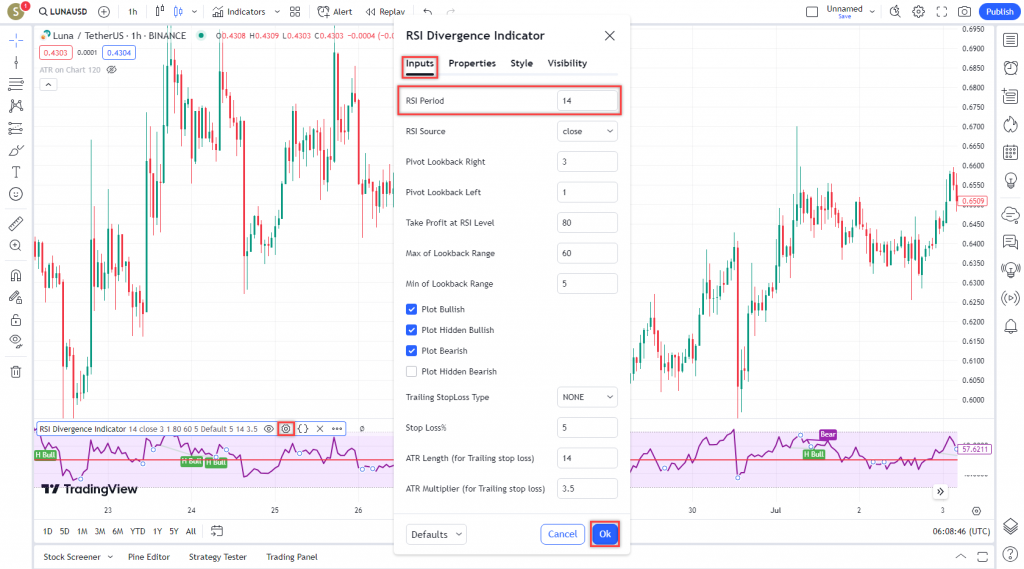Open RSI Divergence Indicator settings gear
The width and height of the screenshot is (1024, 569).
point(286,429)
